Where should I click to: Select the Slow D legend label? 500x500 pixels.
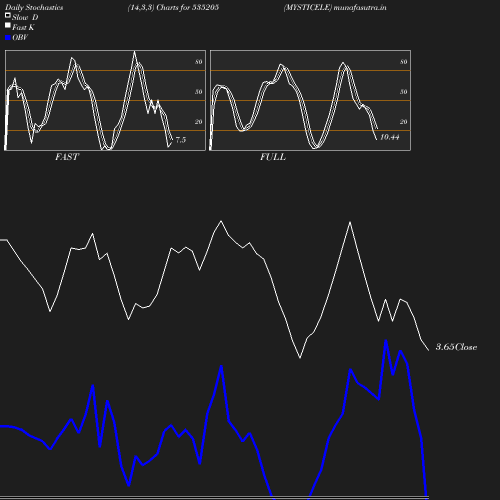25,17
